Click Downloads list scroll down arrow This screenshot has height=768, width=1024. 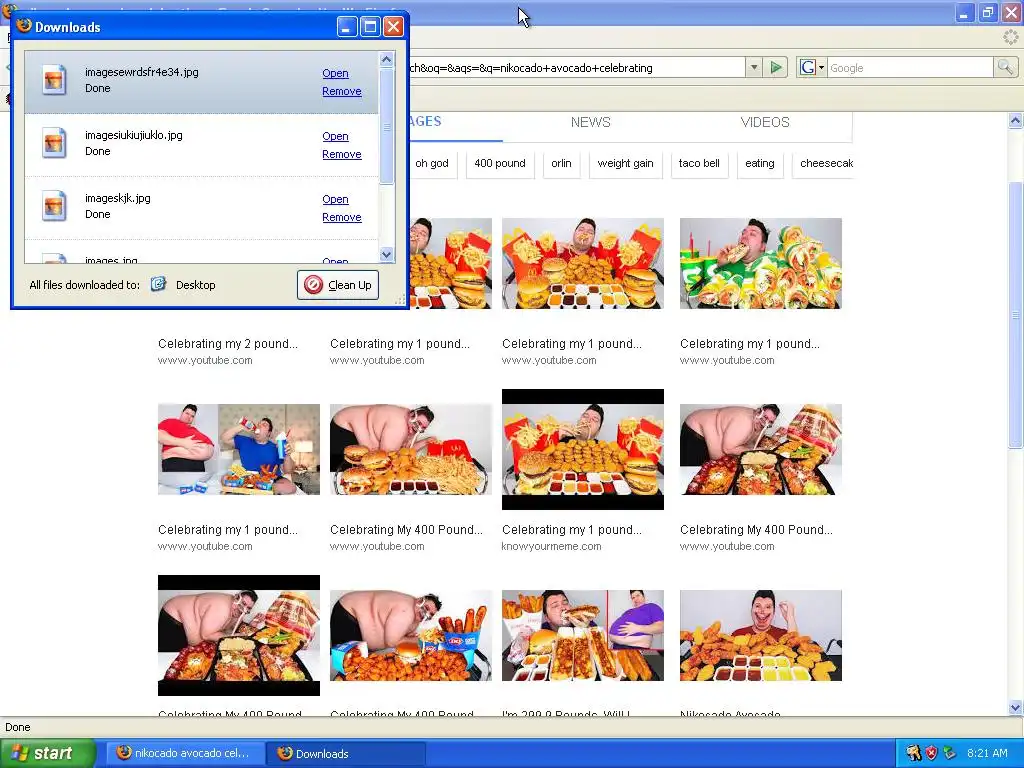coord(387,255)
